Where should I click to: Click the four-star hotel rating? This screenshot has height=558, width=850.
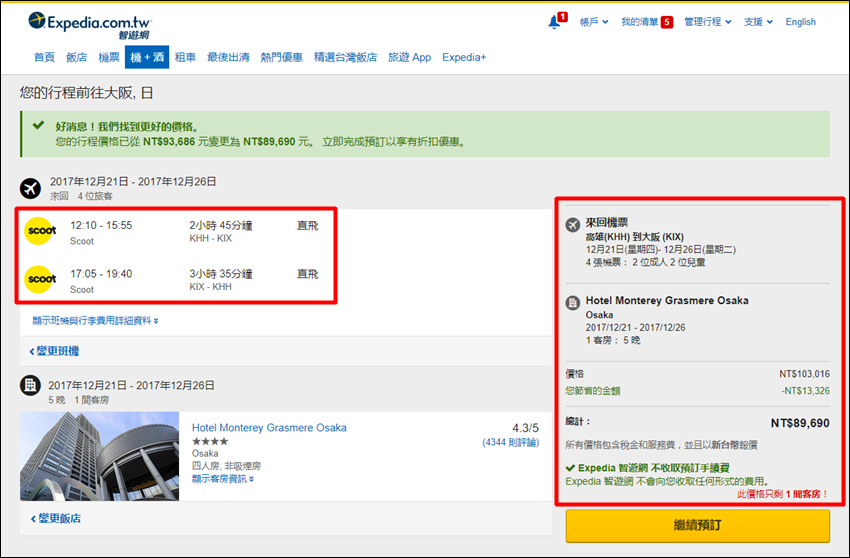210,441
